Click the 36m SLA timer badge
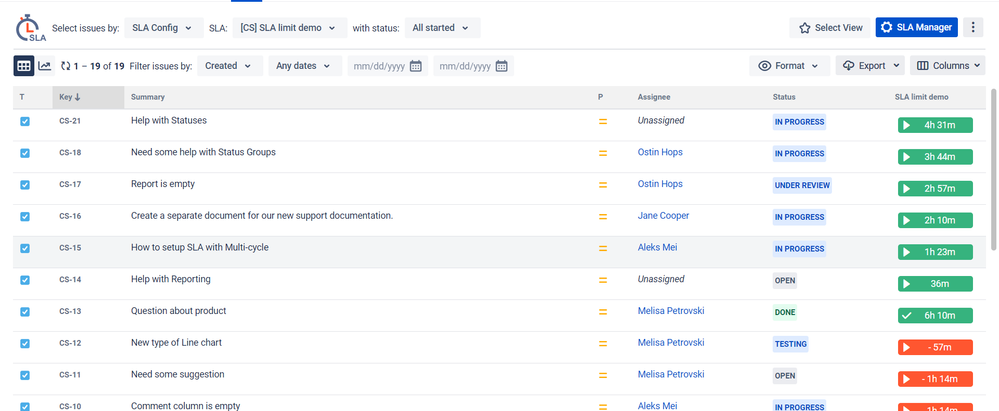The height and width of the screenshot is (411, 999). [x=935, y=284]
